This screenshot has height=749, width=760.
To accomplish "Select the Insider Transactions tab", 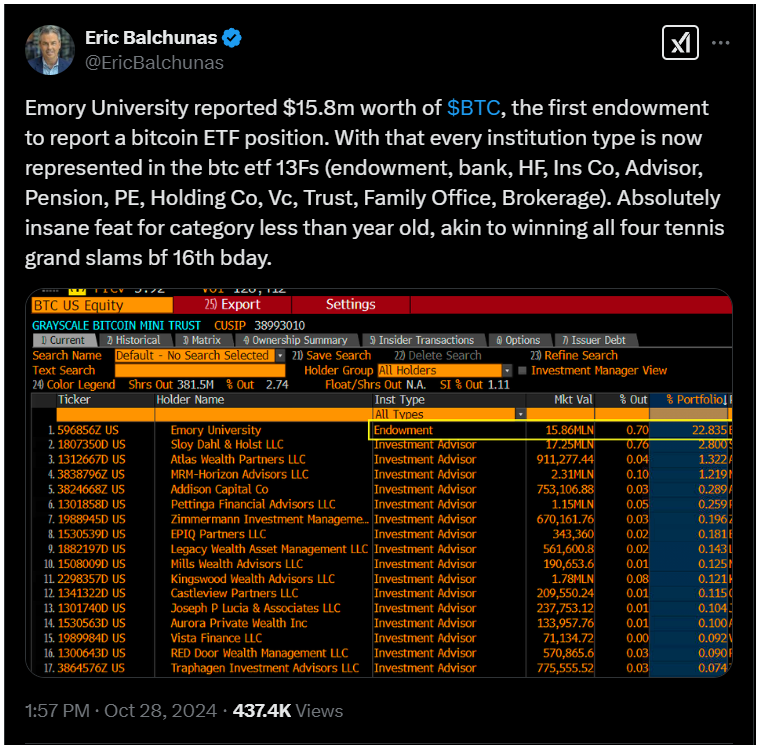I will point(422,340).
